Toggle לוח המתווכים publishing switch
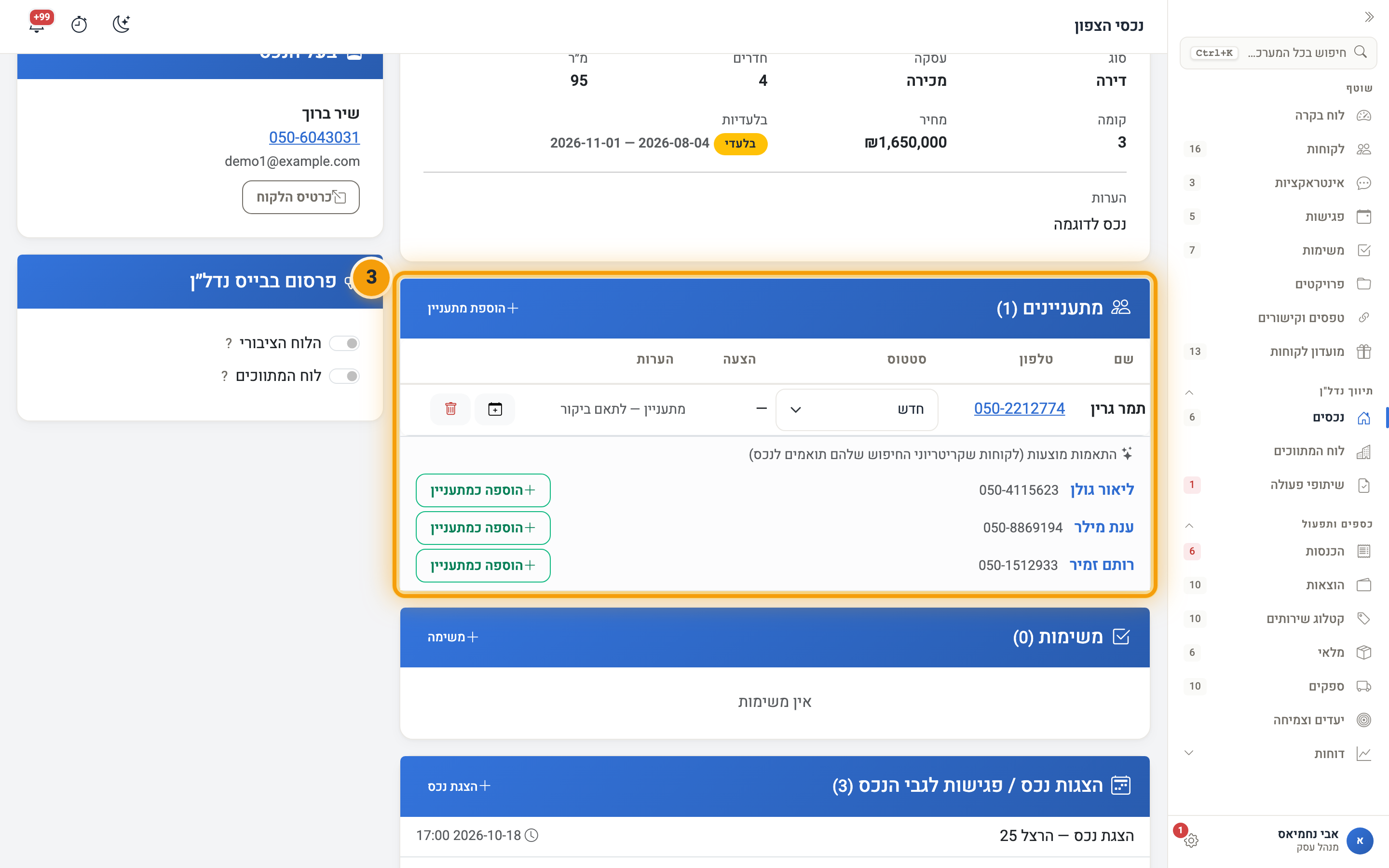Image resolution: width=1389 pixels, height=868 pixels. [344, 376]
